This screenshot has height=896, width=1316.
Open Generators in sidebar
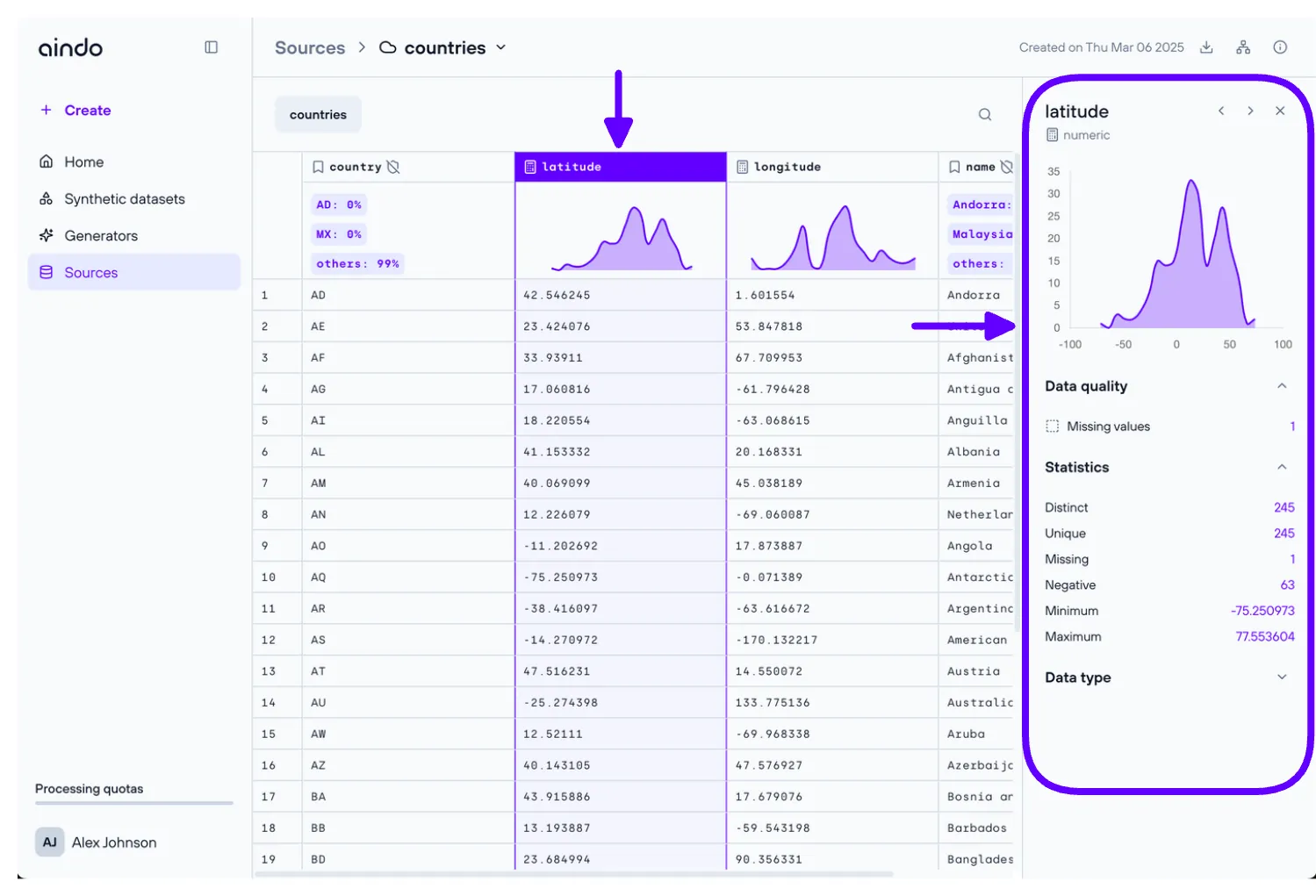click(101, 236)
